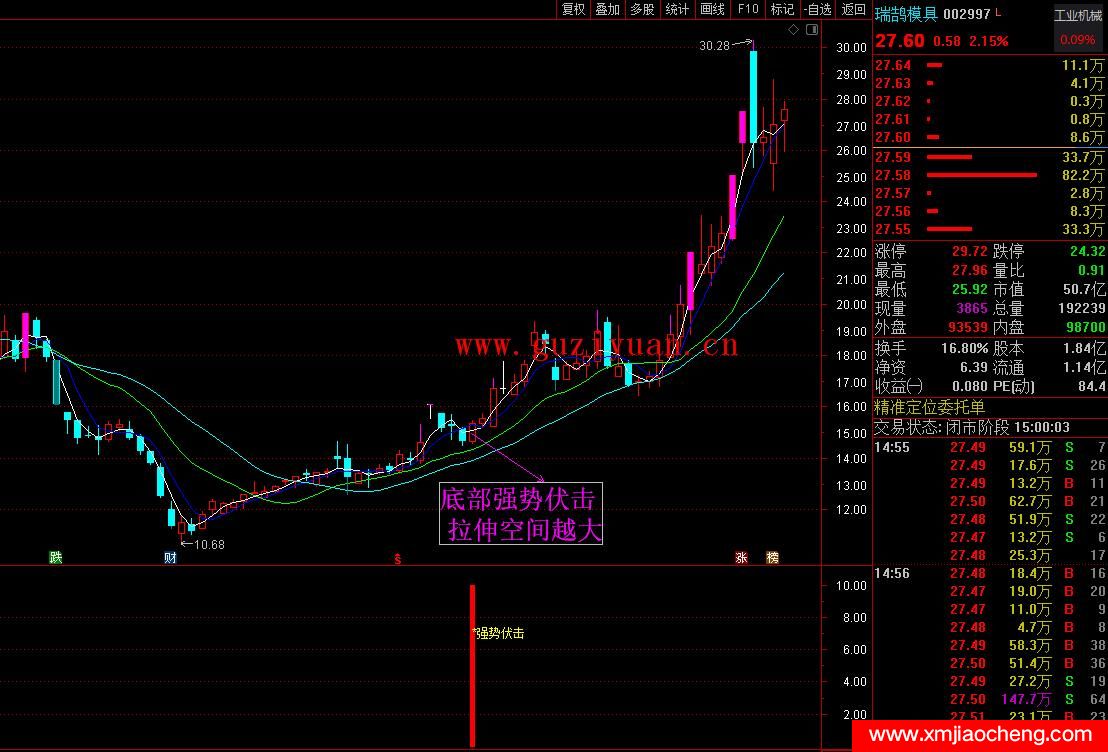1108x752 pixels.
Task: Click the 榜 ranking marker icon
Action: pyautogui.click(x=772, y=557)
